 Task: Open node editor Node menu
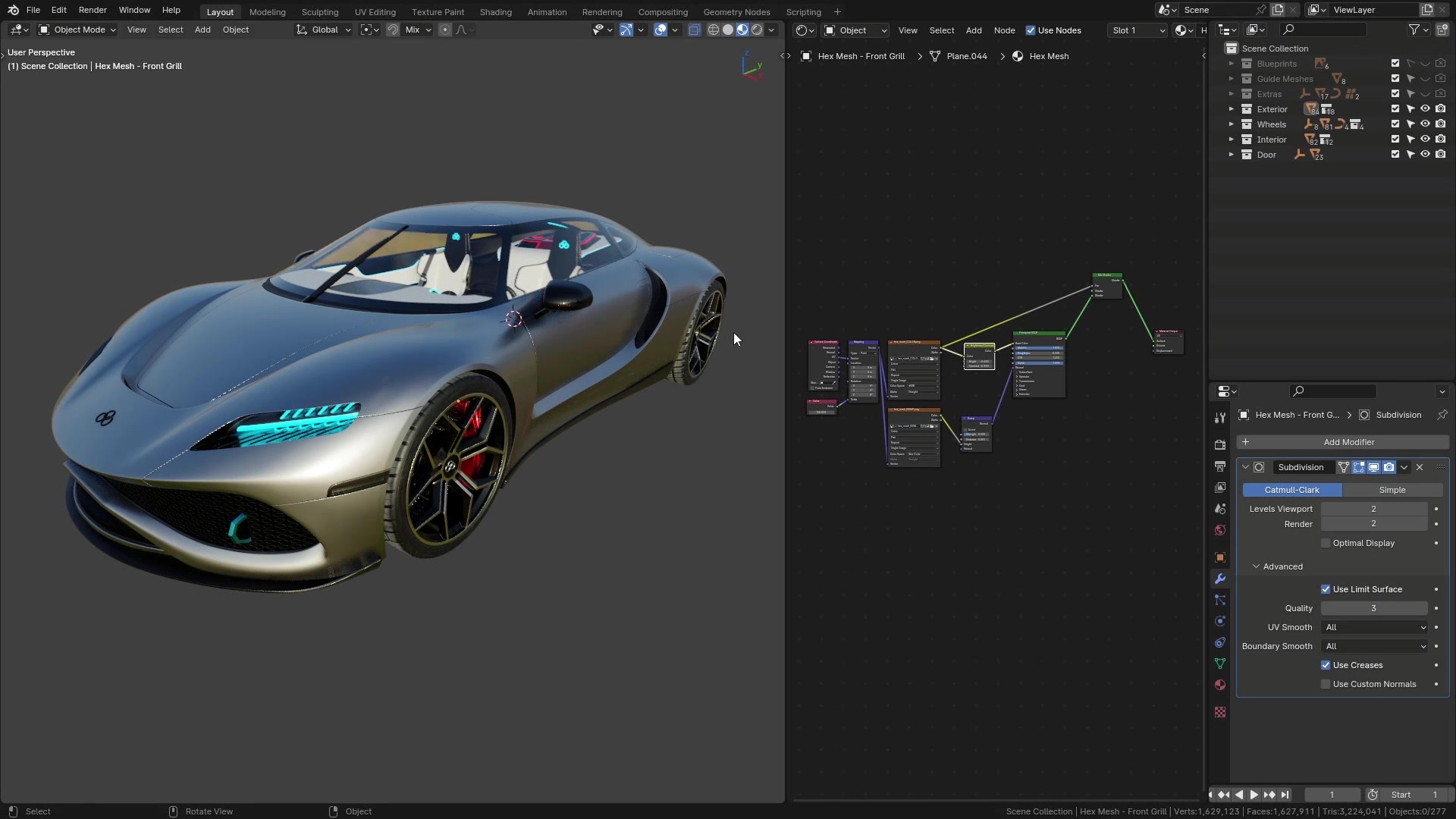tap(1004, 30)
